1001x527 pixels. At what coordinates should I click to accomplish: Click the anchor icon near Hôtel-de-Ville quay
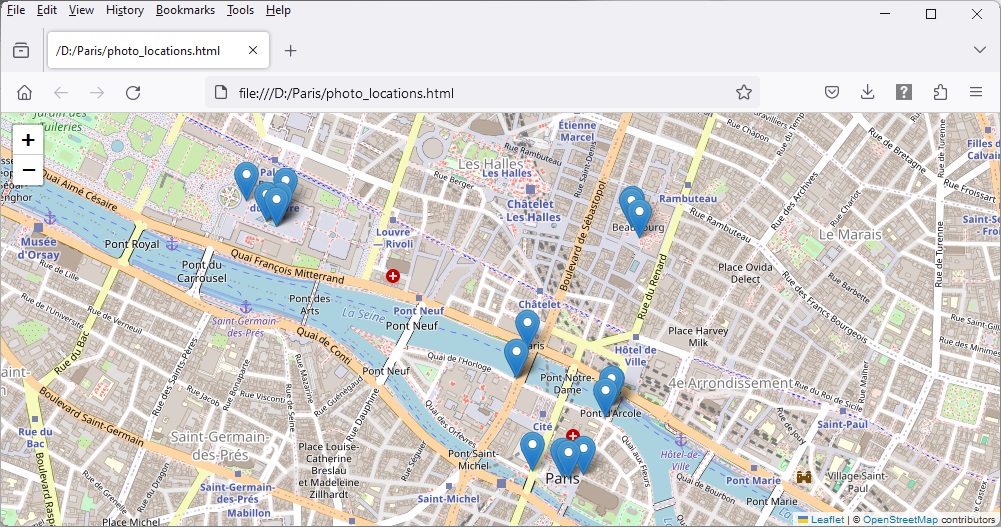tap(681, 440)
